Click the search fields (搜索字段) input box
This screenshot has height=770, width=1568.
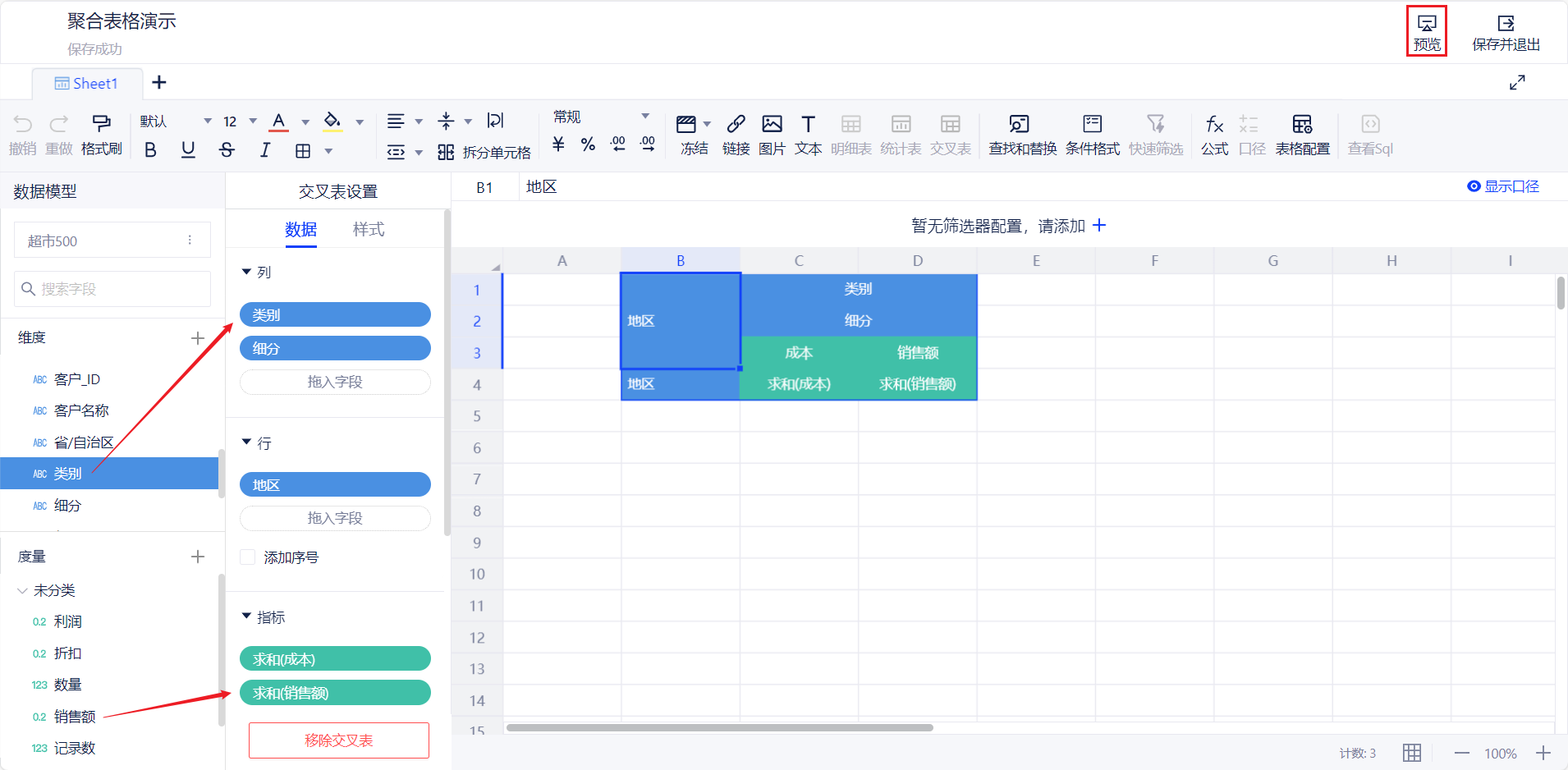click(112, 289)
